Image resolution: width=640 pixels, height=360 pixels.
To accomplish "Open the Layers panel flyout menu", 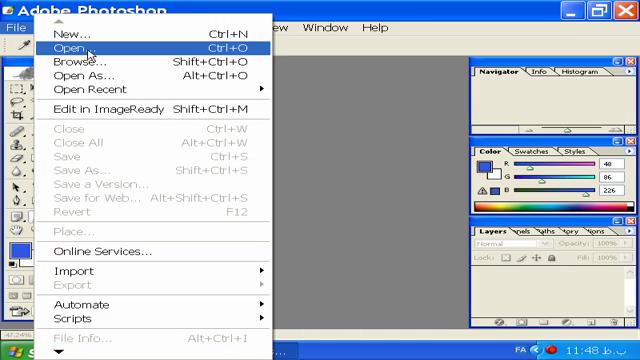I will point(629,231).
